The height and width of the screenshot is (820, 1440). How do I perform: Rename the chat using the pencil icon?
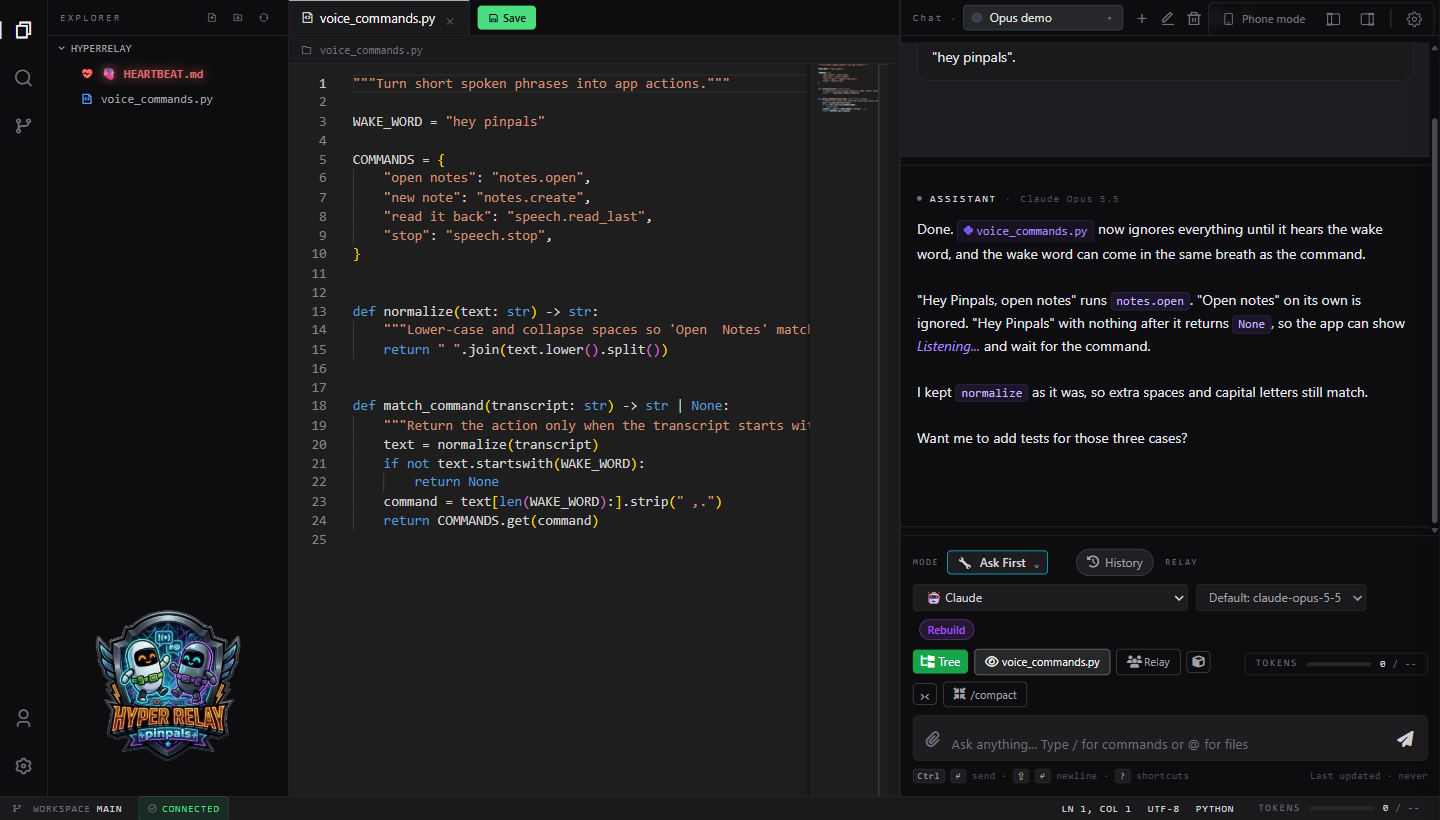pos(1168,18)
